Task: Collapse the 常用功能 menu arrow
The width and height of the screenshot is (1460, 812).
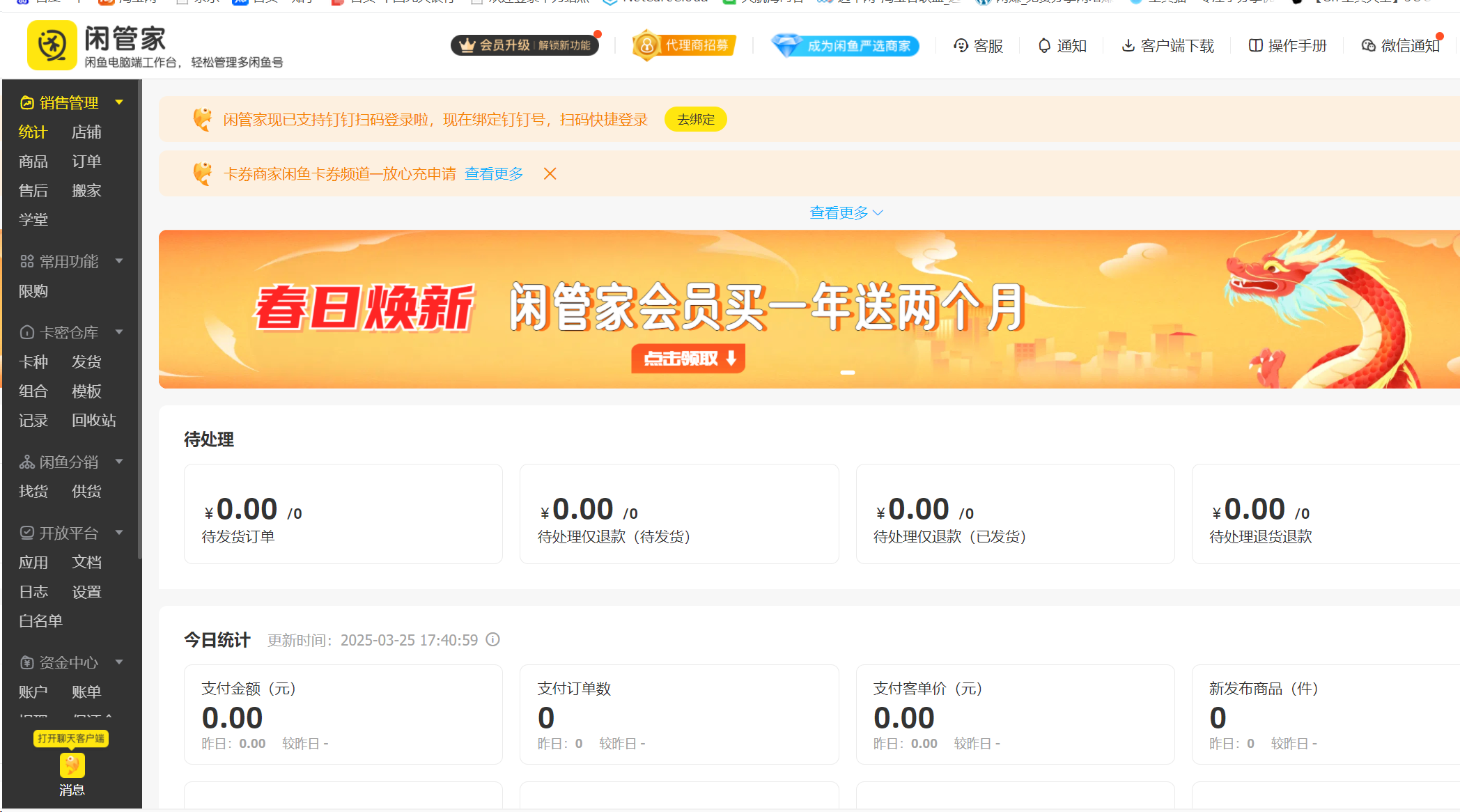Action: [x=119, y=261]
